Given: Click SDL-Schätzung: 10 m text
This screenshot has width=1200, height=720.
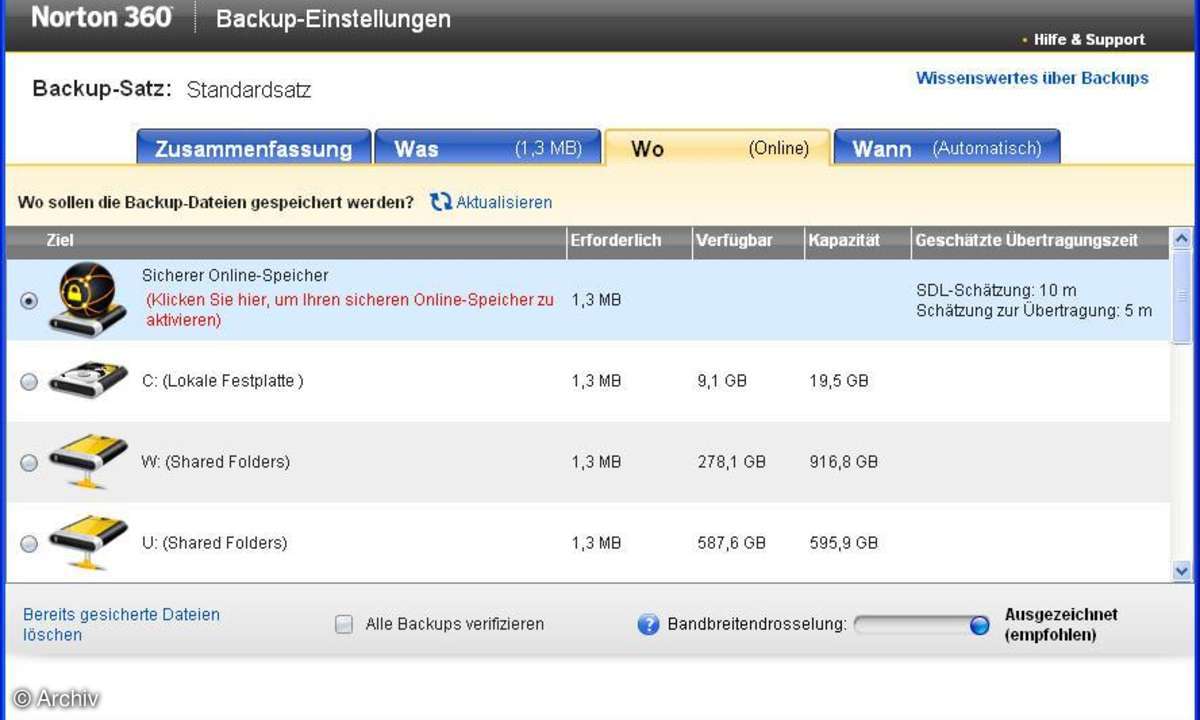Looking at the screenshot, I should coord(996,290).
